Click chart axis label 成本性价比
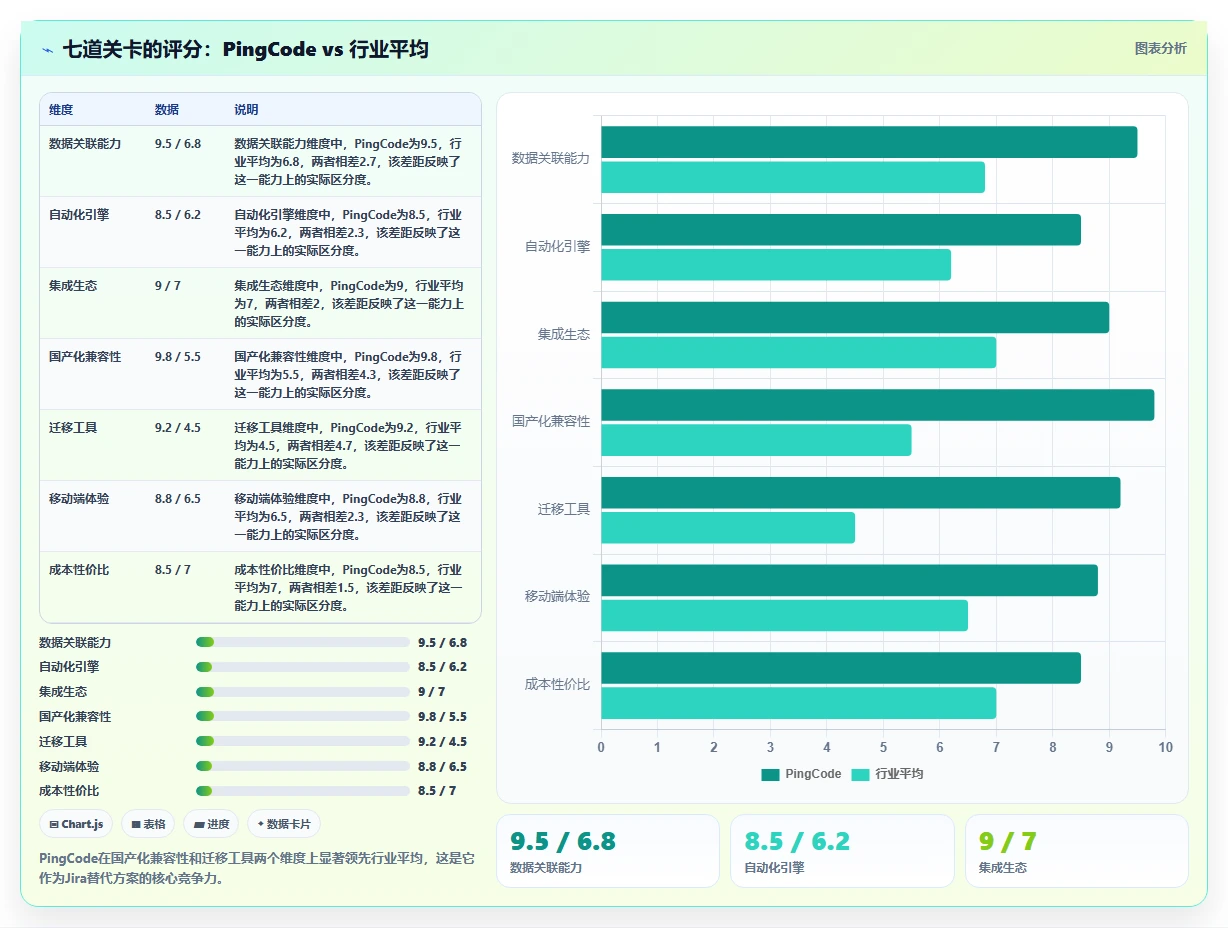Image resolution: width=1228 pixels, height=928 pixels. pos(558,684)
